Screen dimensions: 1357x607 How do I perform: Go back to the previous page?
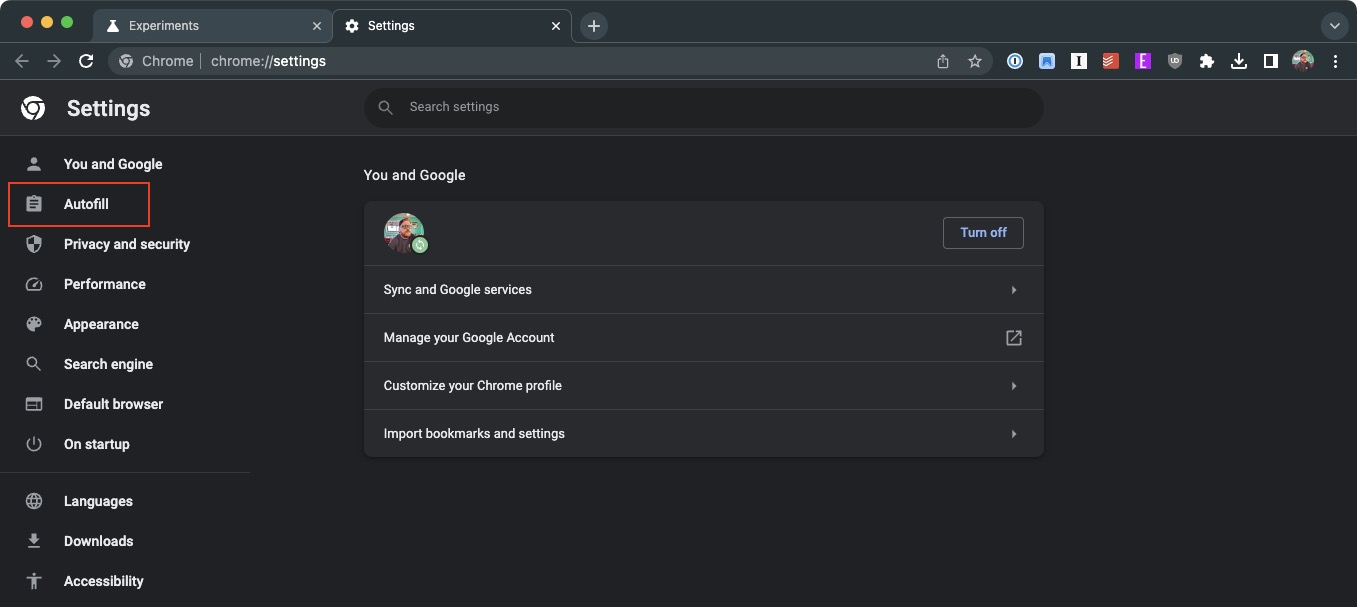22,61
